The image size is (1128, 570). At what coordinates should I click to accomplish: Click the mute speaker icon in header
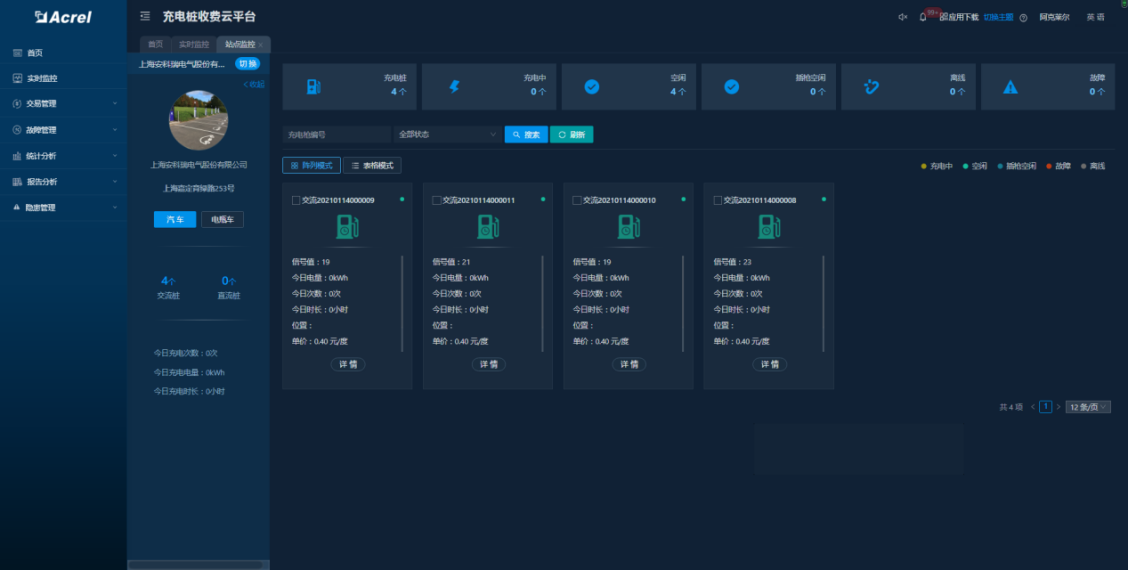(902, 17)
